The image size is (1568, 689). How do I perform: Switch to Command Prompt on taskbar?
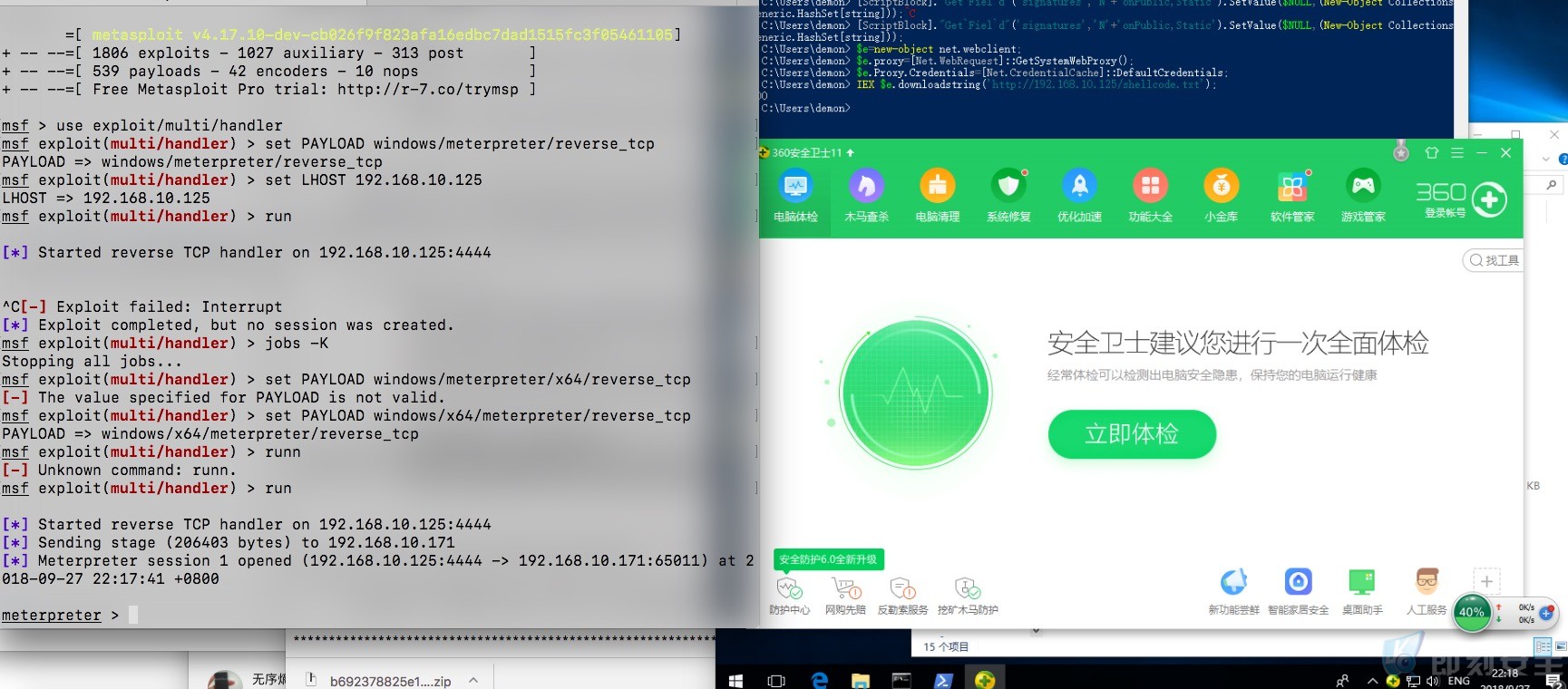(901, 681)
